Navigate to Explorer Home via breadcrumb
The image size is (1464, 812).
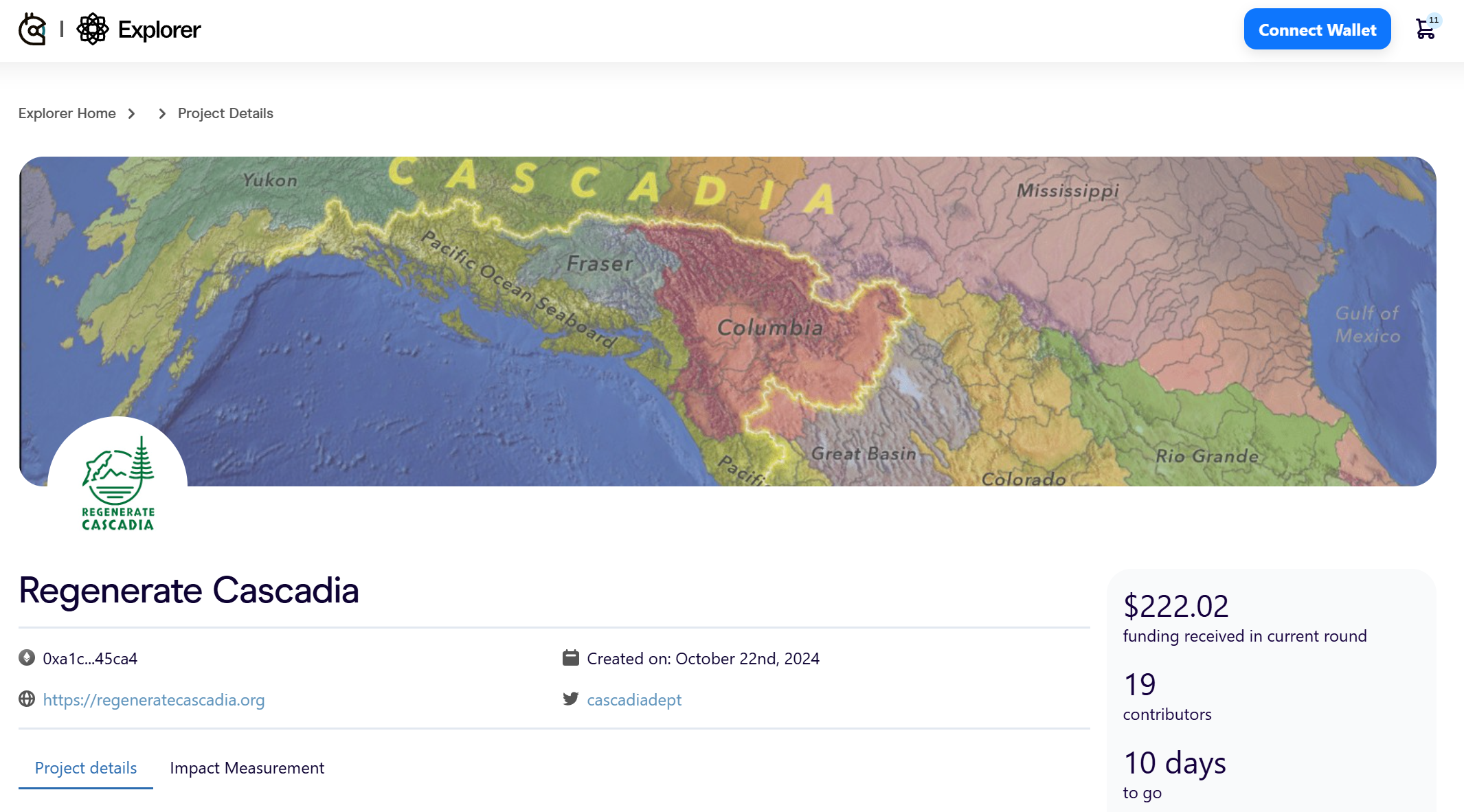tap(67, 113)
